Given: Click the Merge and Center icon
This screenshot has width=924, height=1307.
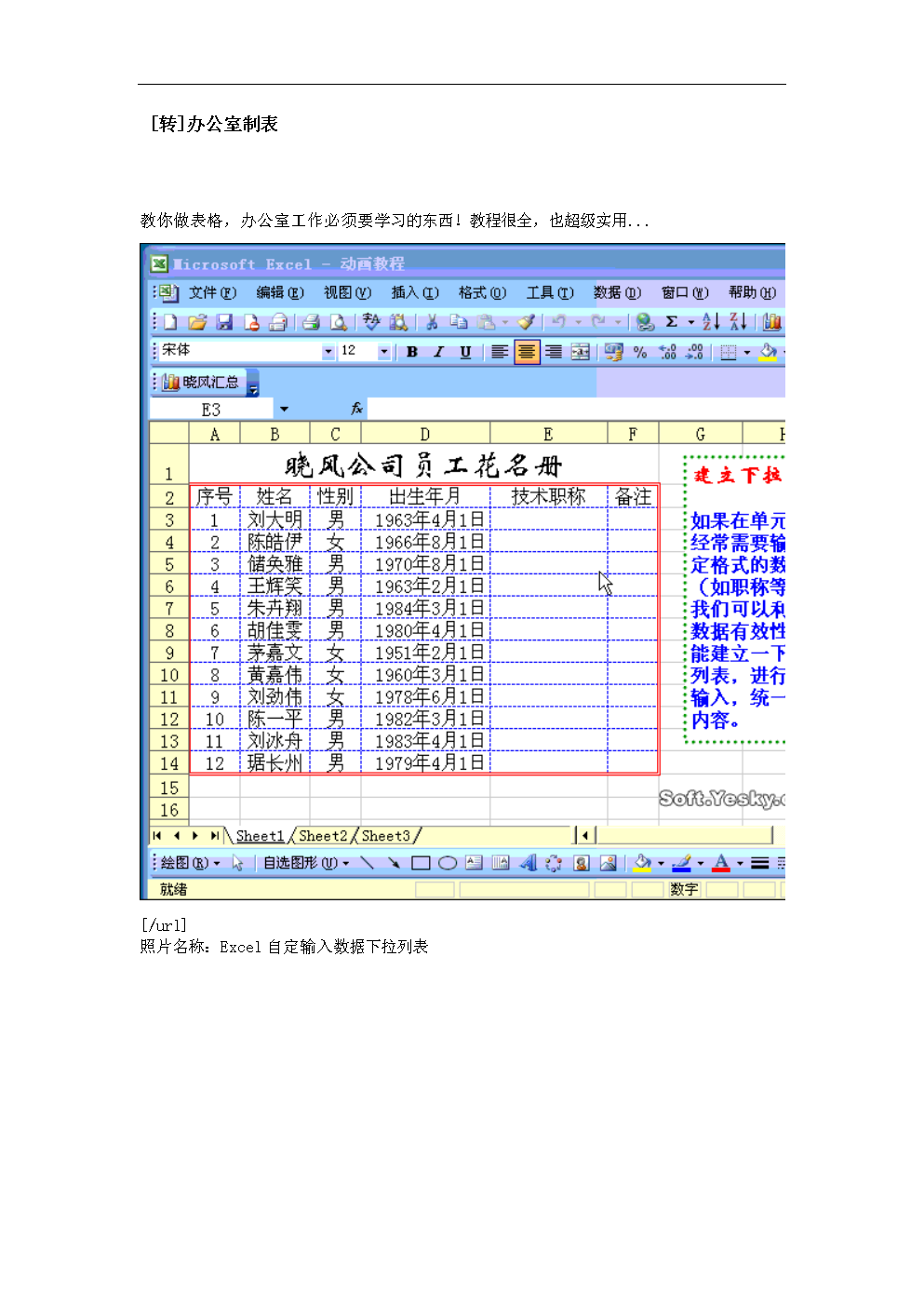Looking at the screenshot, I should tap(581, 352).
